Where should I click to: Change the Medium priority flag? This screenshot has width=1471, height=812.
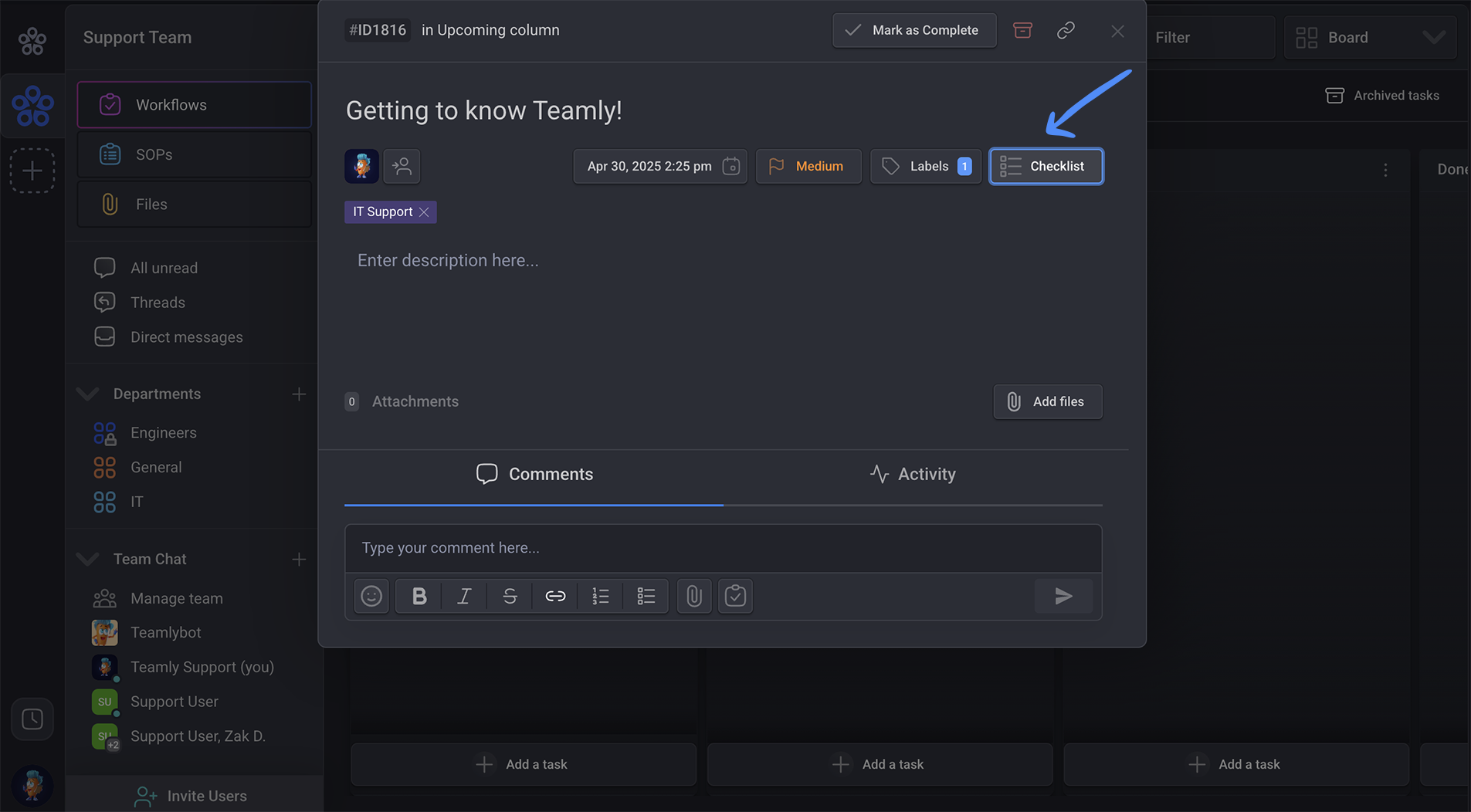click(x=808, y=166)
